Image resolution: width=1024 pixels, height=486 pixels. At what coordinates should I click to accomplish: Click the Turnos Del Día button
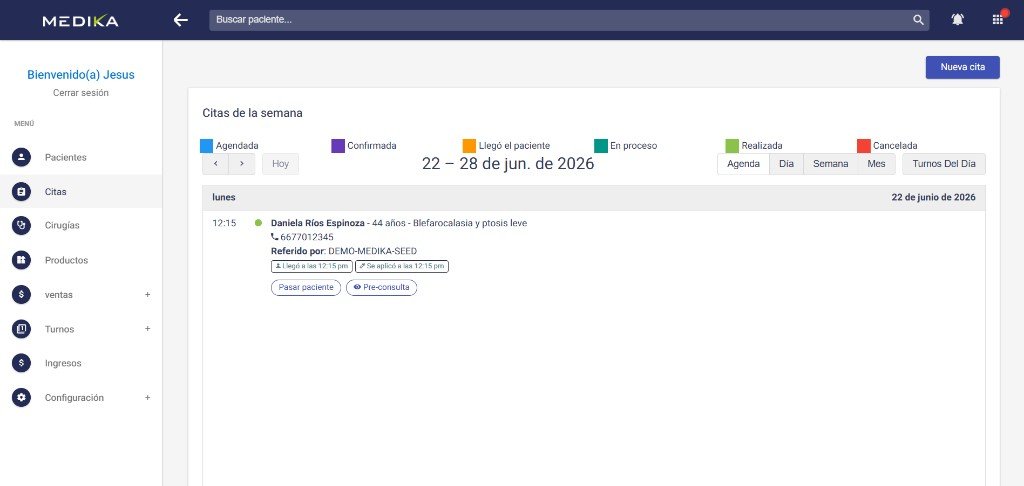[944, 164]
